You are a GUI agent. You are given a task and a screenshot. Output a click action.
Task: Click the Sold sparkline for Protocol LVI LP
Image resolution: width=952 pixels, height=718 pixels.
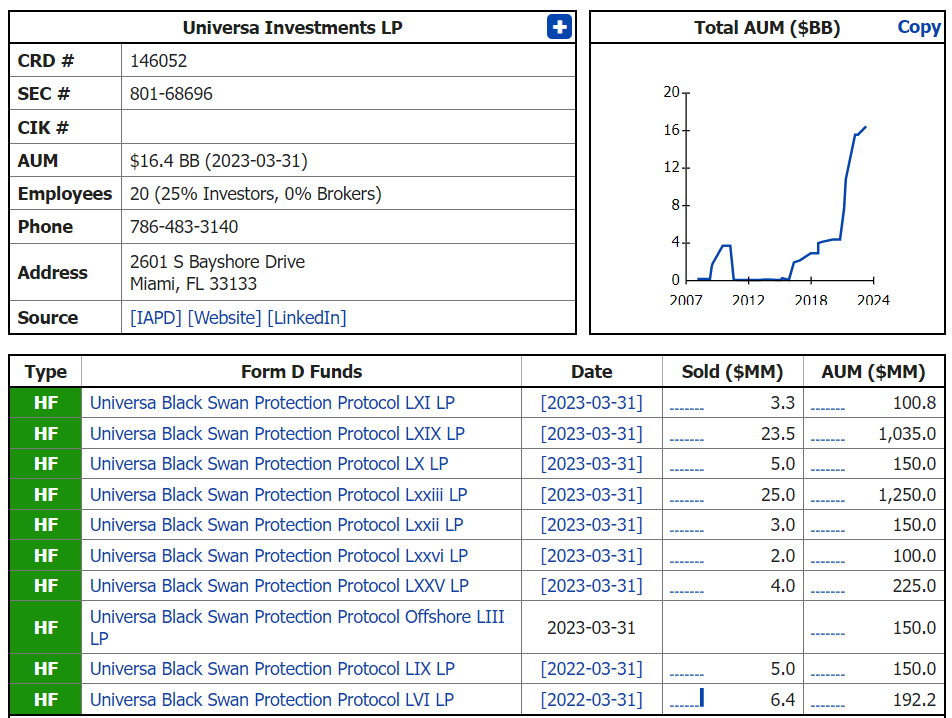point(687,700)
